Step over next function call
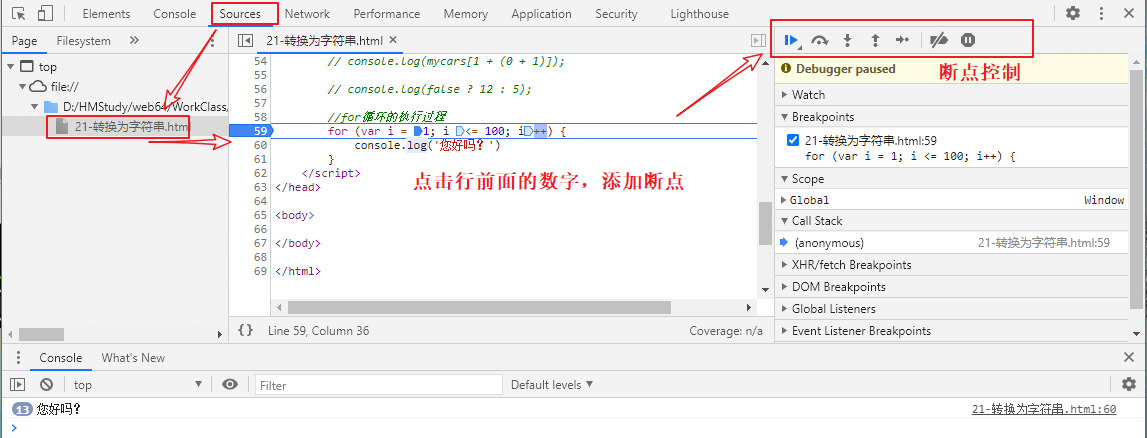Screen dimensions: 1147x438 (820, 40)
